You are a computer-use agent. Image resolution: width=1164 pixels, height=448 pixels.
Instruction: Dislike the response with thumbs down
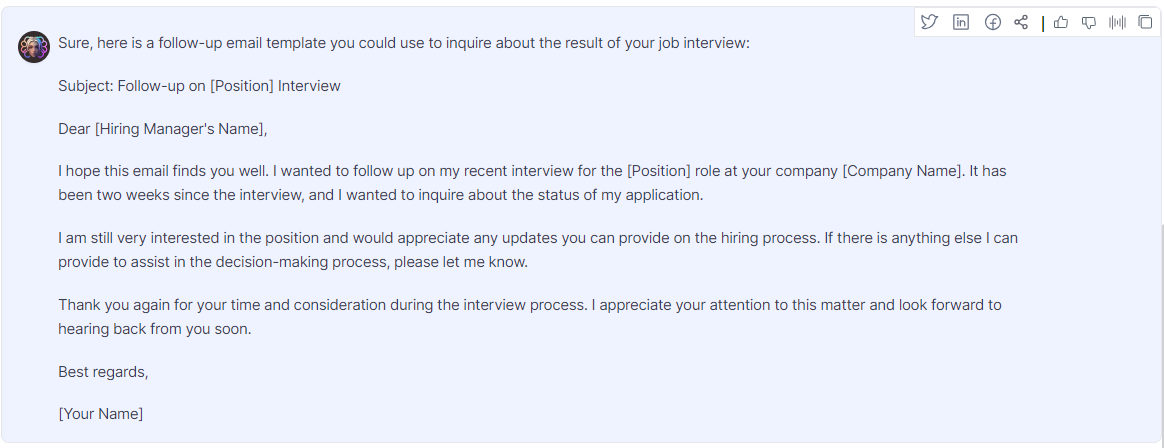pyautogui.click(x=1089, y=22)
